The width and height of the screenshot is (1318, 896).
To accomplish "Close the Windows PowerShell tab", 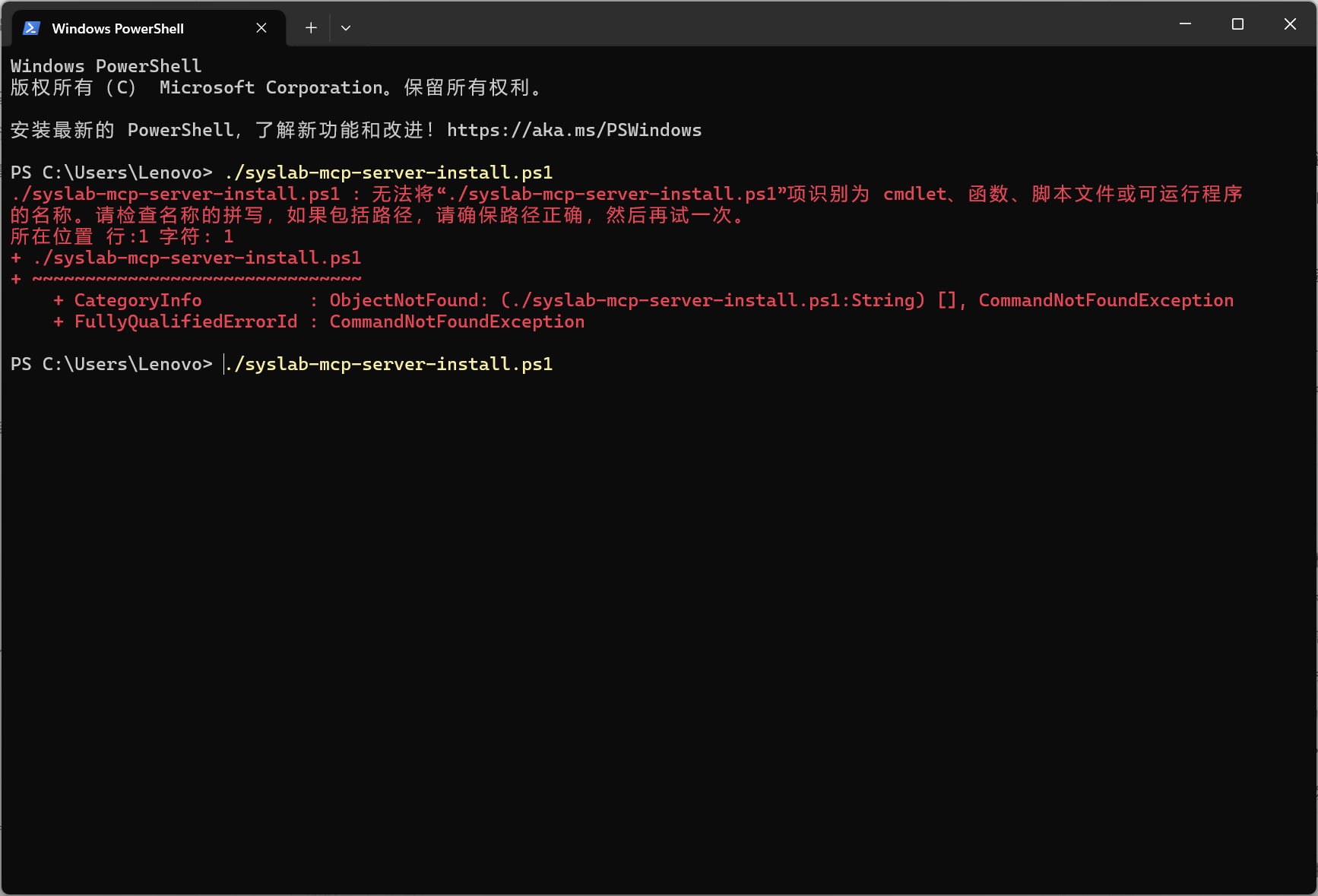I will pos(261,28).
